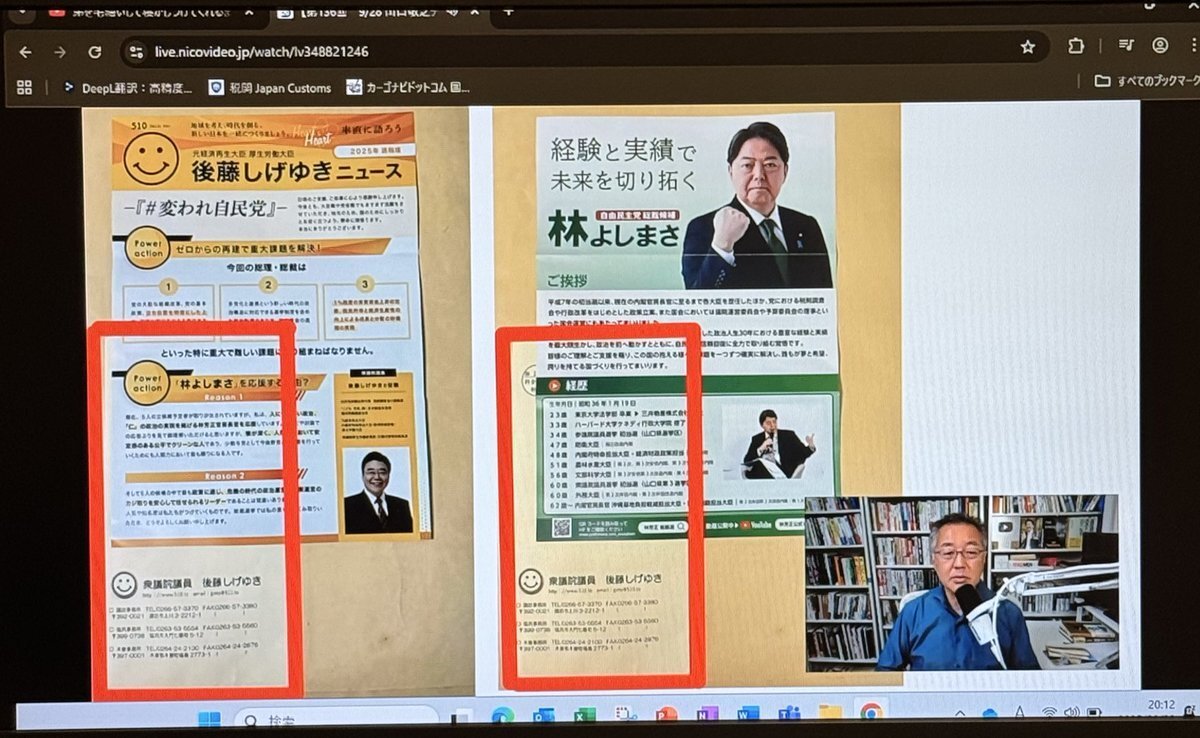Open the OneDrive cloud tray icon
1200x738 pixels.
989,714
